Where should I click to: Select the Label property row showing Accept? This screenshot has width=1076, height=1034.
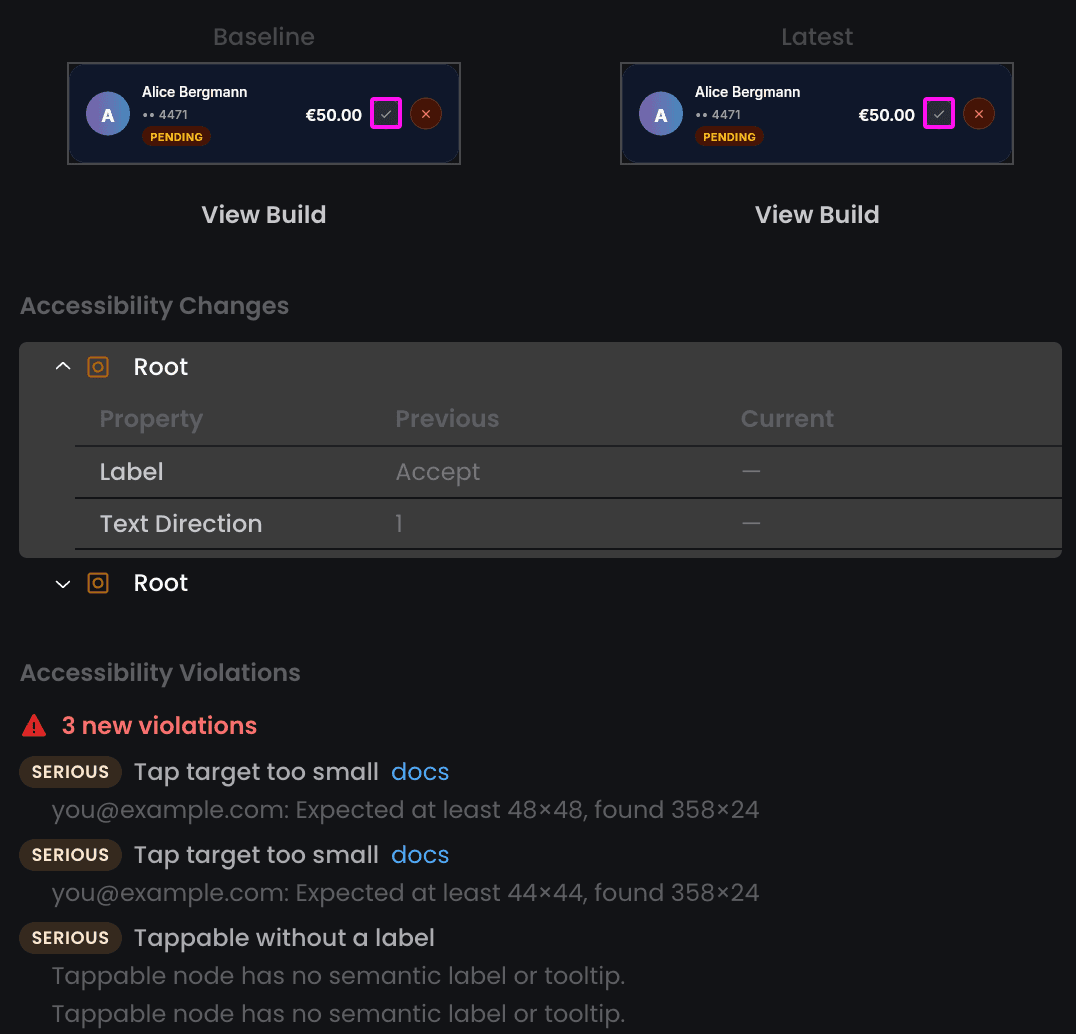568,472
